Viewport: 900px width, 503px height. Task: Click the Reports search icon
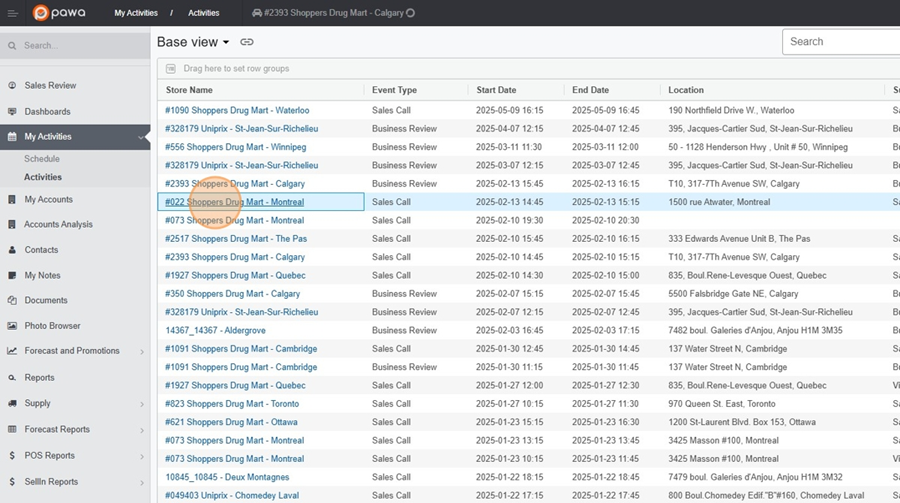click(x=12, y=377)
